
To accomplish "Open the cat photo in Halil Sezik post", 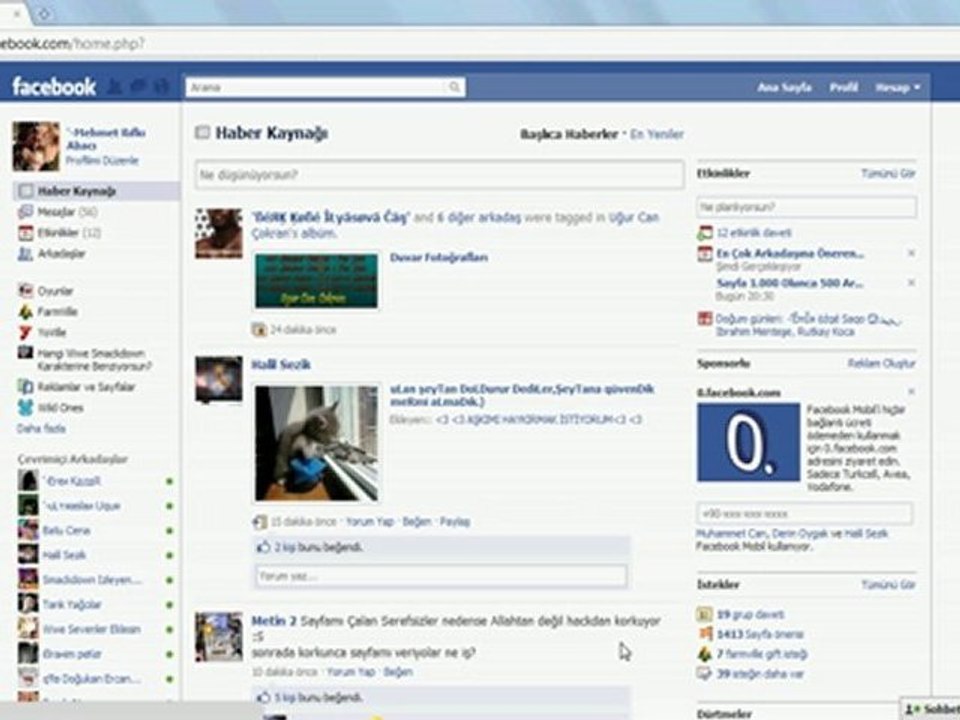I will (x=317, y=443).
